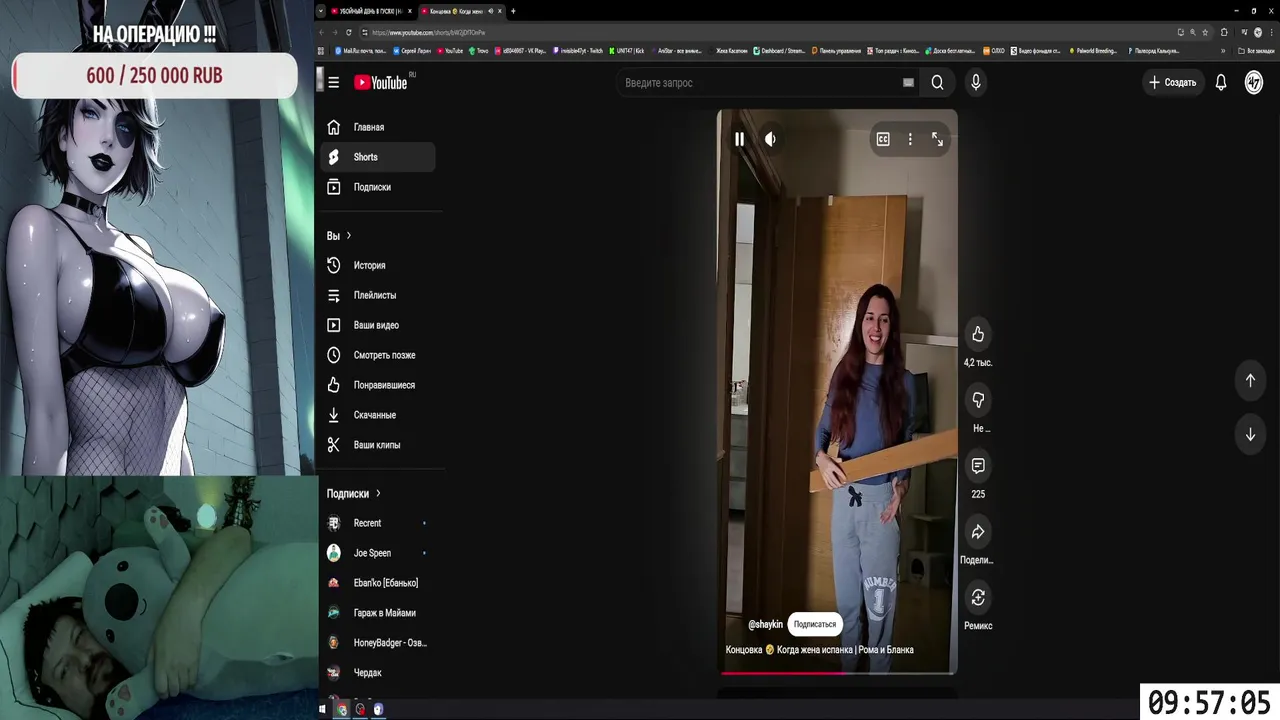Viewport: 1280px width, 720px height.
Task: Create a remix with Ремикс icon
Action: pos(978,598)
